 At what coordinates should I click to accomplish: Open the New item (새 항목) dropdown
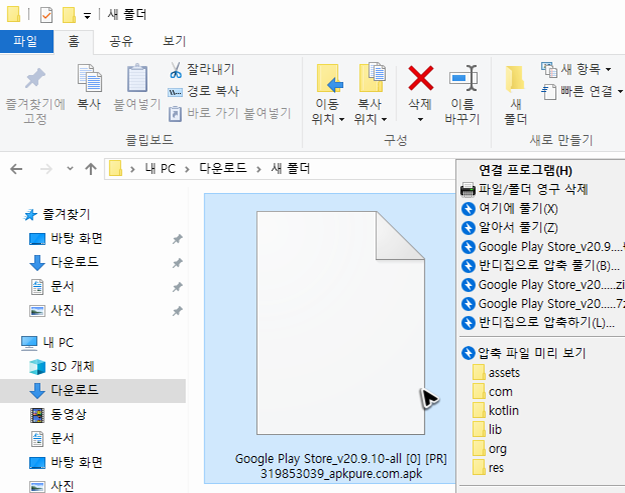(x=576, y=70)
